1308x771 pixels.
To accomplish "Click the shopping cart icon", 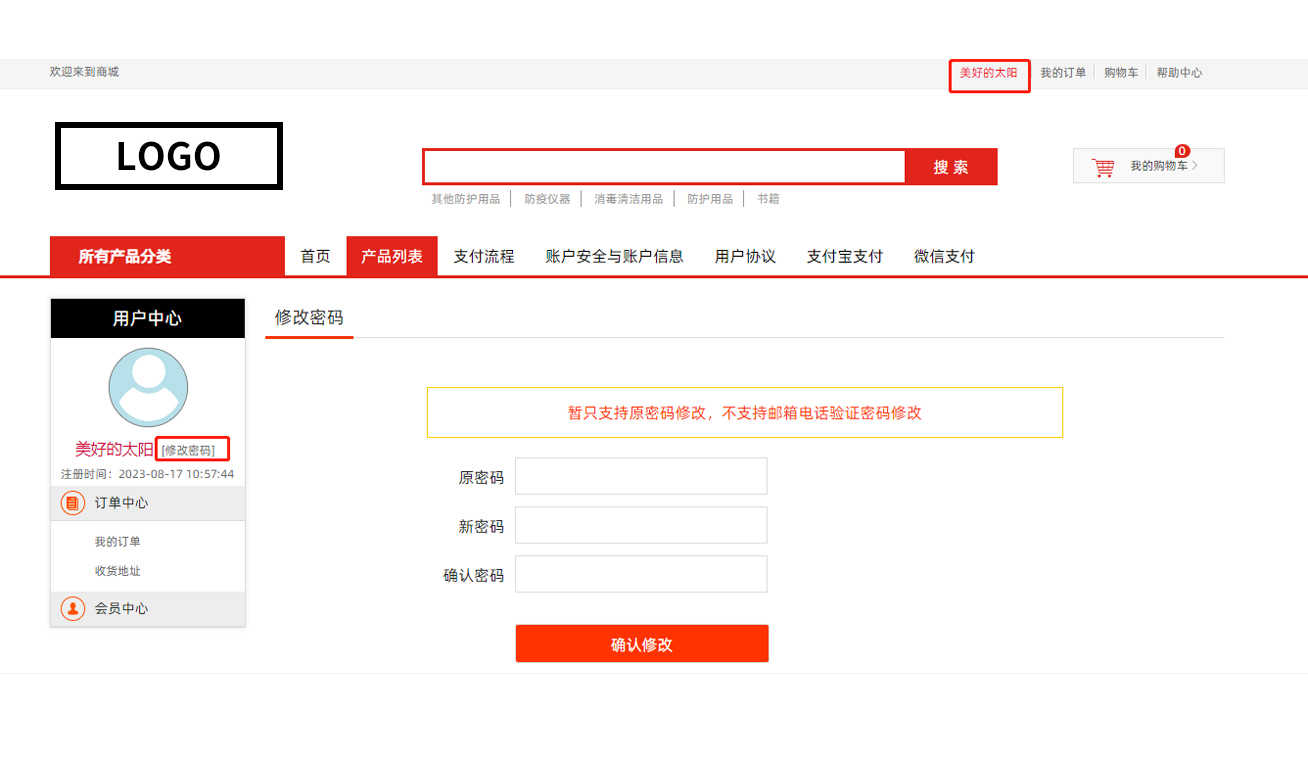I will 1103,167.
